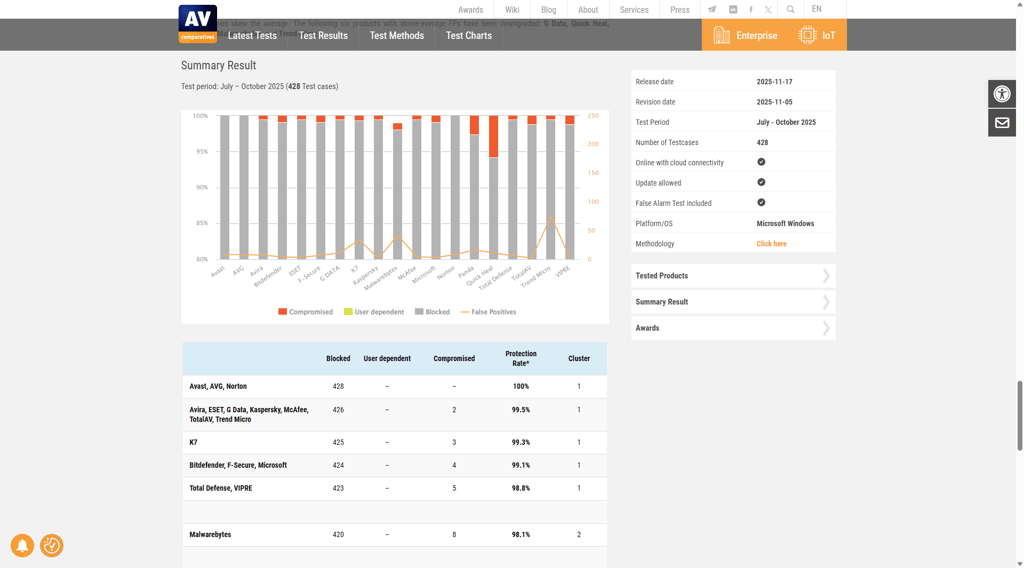Viewport: 1024px width, 568px height.
Task: Open the Blog top link
Action: (x=549, y=10)
